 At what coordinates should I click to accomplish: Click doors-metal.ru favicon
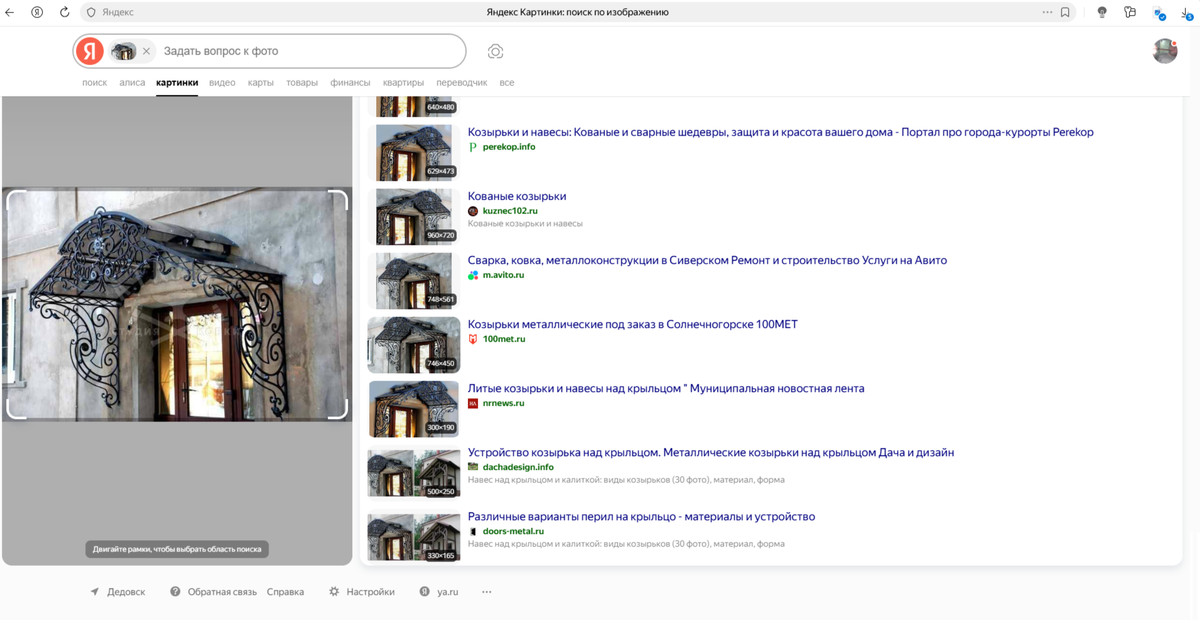pyautogui.click(x=473, y=531)
